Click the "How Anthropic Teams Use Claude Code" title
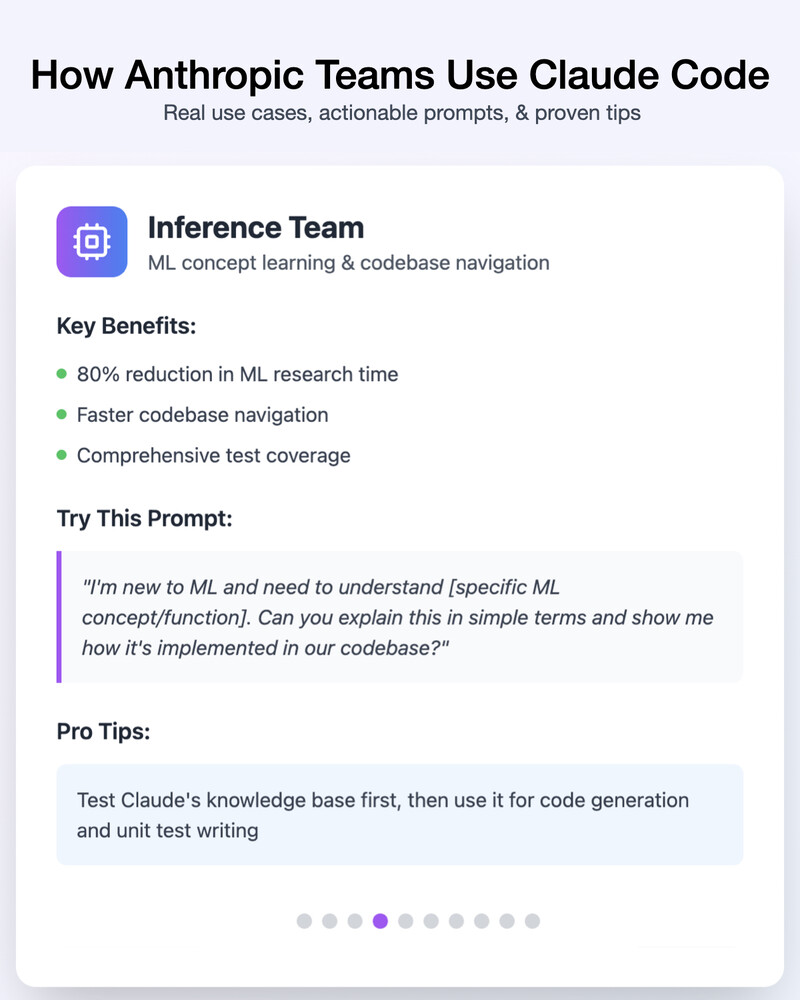Viewport: 800px width, 1000px height. 400,76
